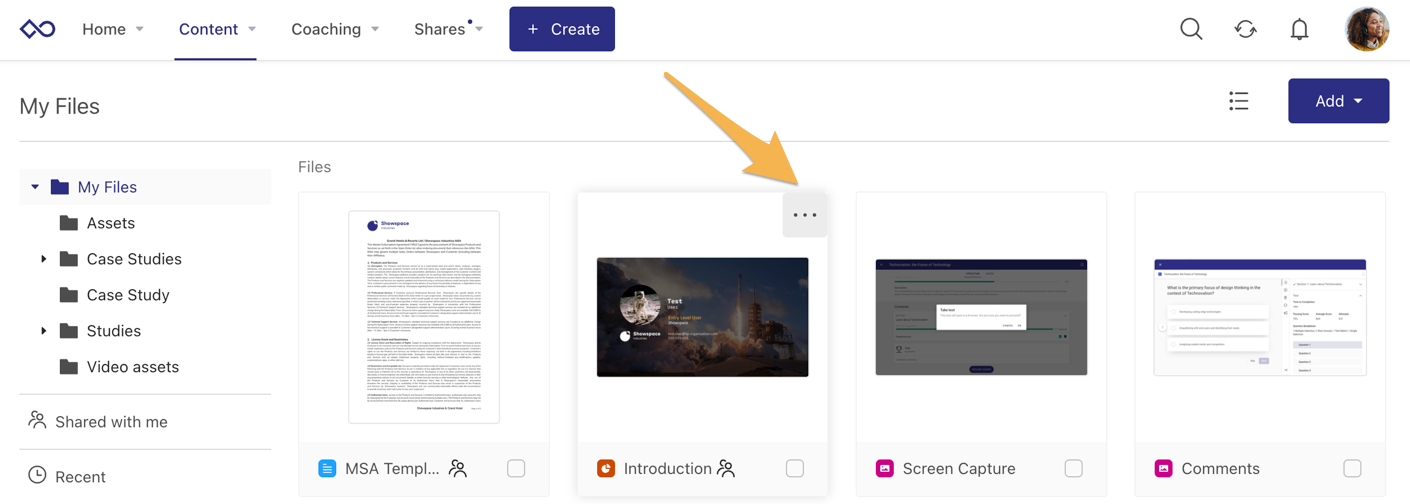
Task: Click the infinity logo in the header
Action: [38, 29]
